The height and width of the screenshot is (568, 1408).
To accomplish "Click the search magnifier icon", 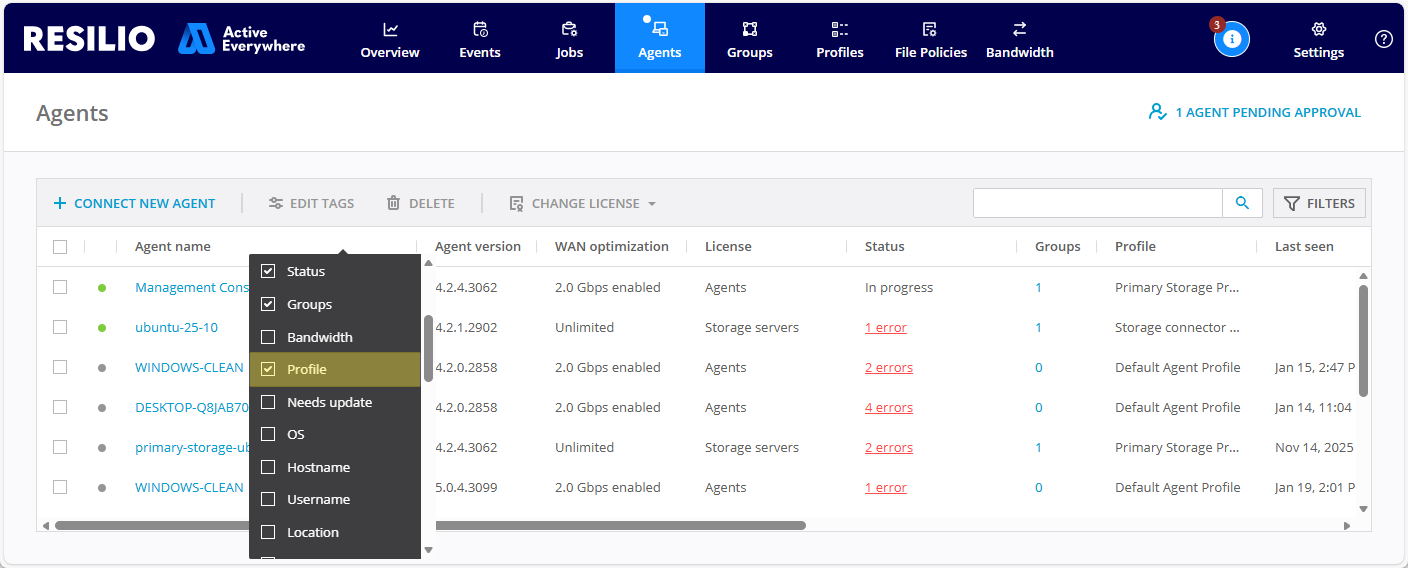I will [1242, 203].
